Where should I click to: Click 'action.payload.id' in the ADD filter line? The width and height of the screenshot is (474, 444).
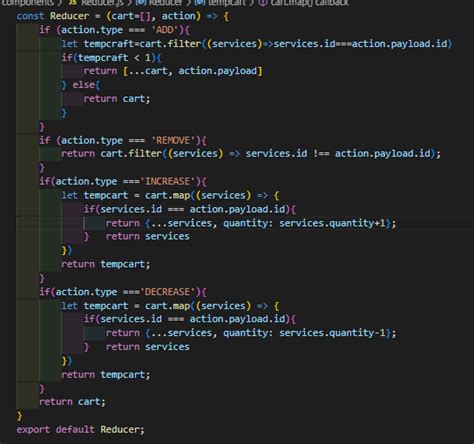click(399, 44)
